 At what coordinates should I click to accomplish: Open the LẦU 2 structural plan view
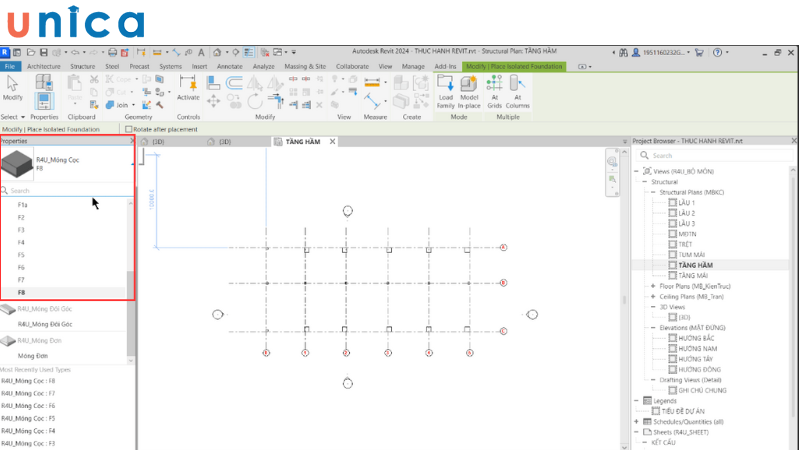point(686,213)
